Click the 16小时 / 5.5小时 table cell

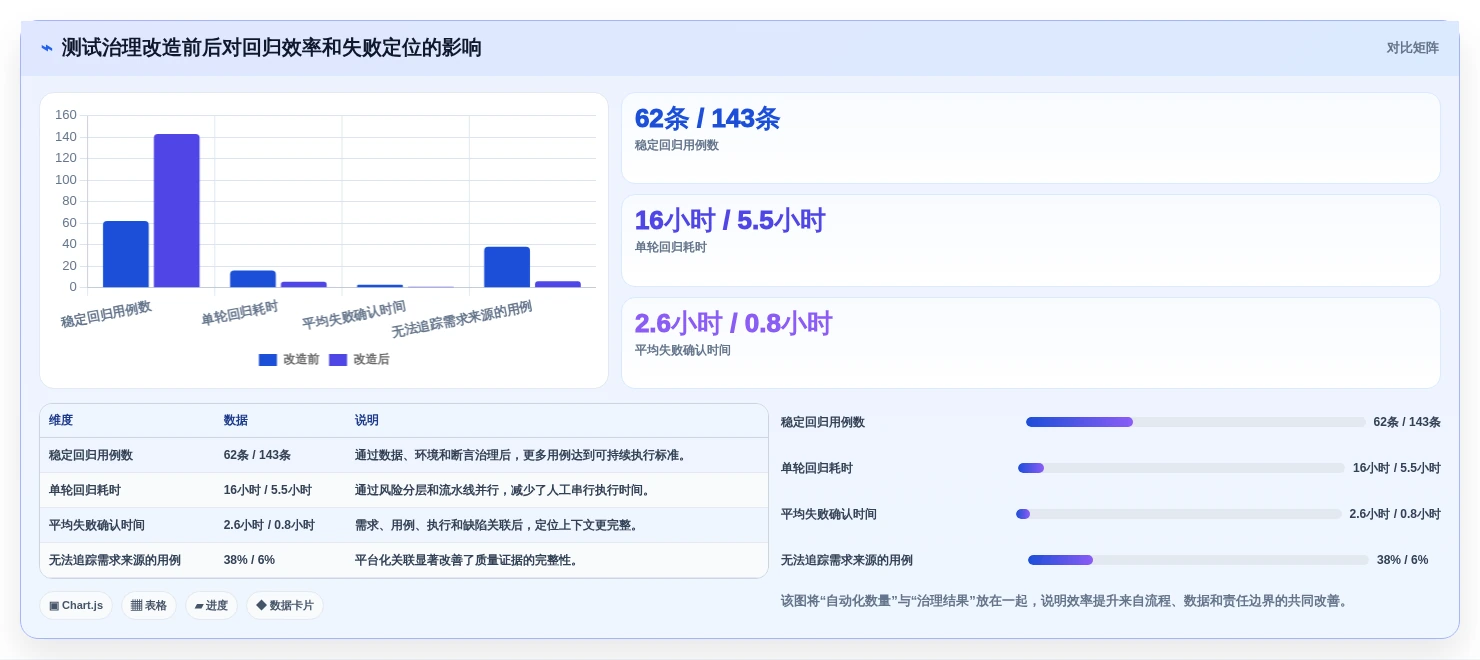268,490
